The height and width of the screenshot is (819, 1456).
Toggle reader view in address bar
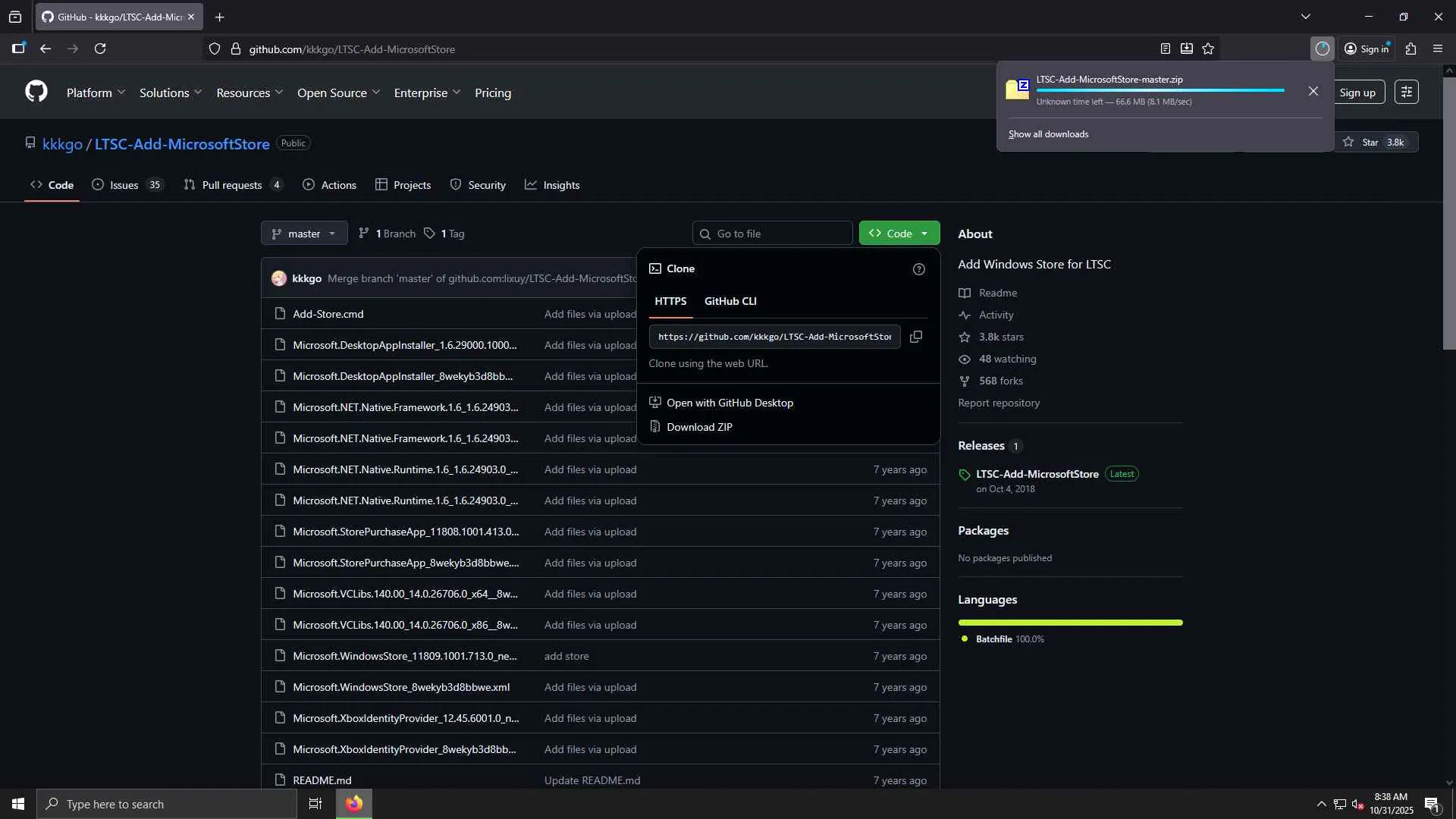click(1165, 49)
